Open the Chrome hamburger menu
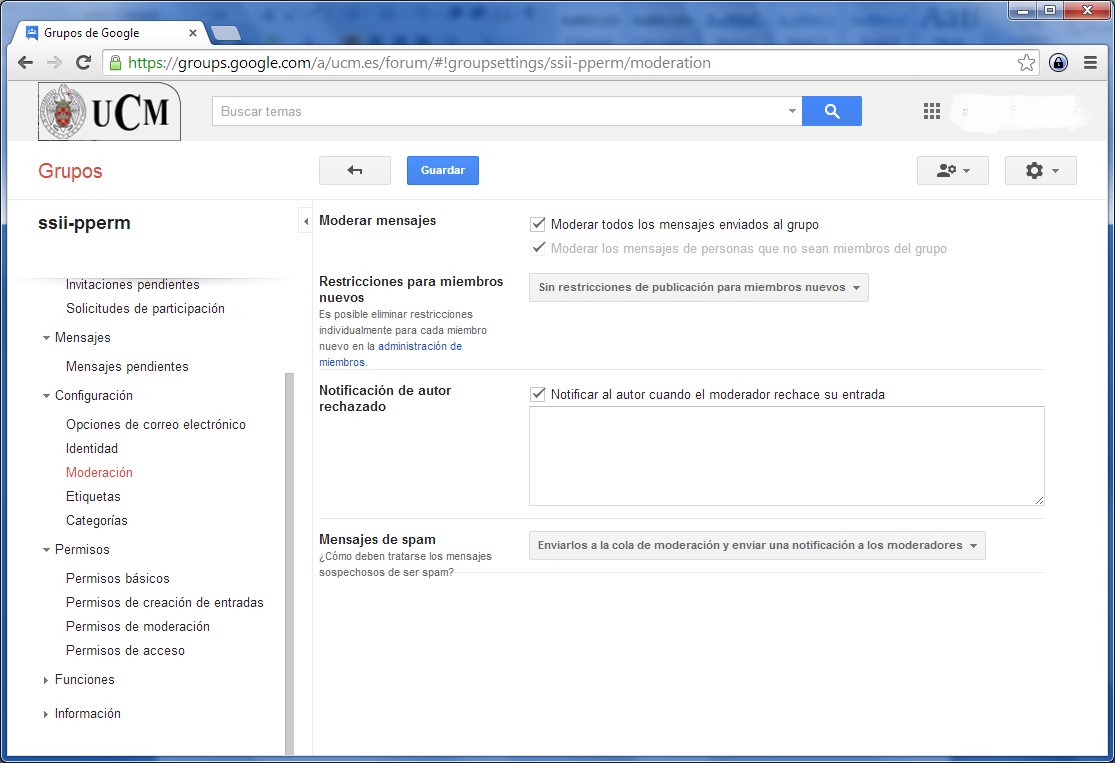The width and height of the screenshot is (1115, 763). coord(1090,63)
